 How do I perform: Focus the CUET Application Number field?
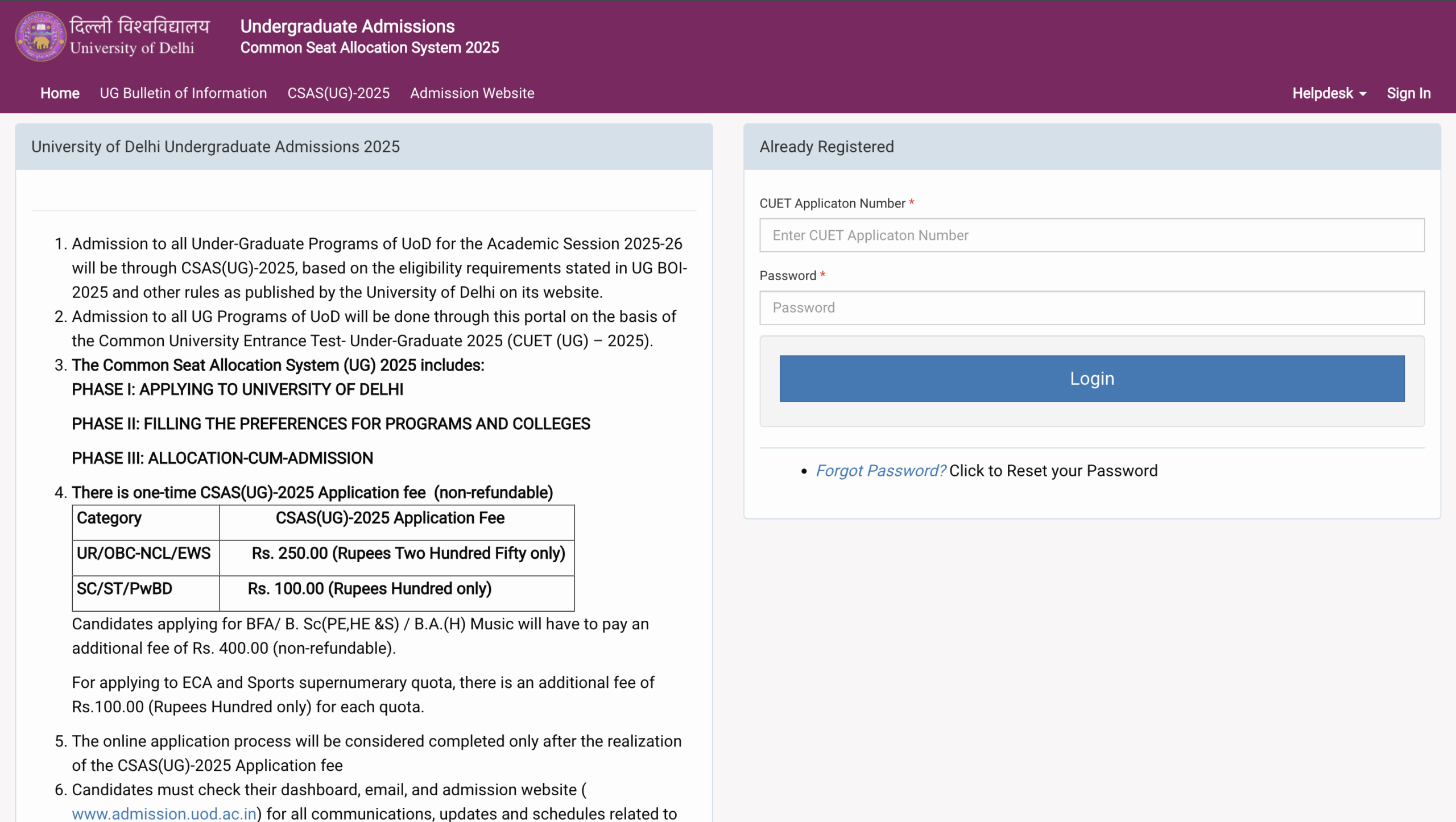[x=1091, y=235]
